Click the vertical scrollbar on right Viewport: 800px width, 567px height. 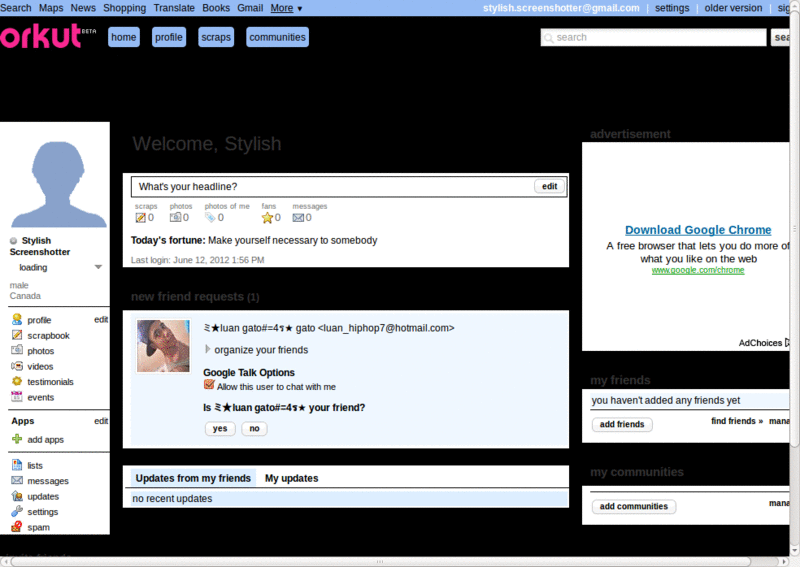pos(794,229)
